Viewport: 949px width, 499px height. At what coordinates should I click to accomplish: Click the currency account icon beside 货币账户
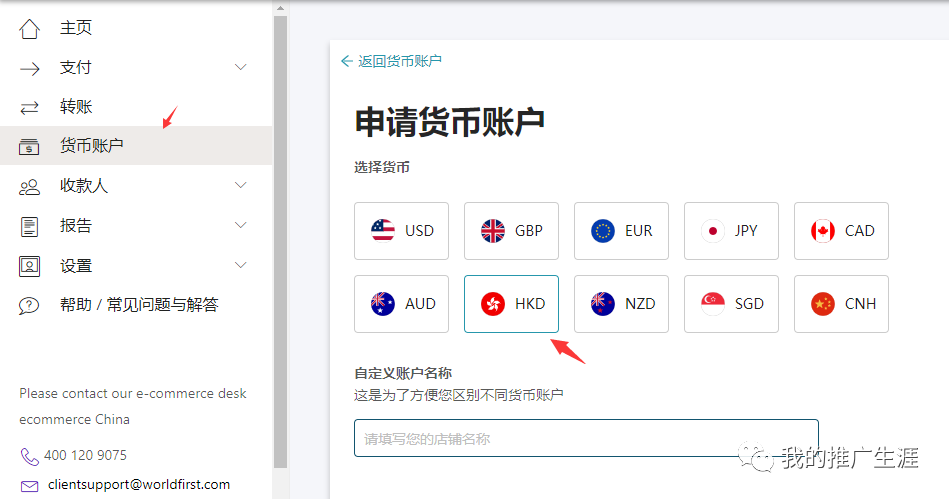coord(29,147)
